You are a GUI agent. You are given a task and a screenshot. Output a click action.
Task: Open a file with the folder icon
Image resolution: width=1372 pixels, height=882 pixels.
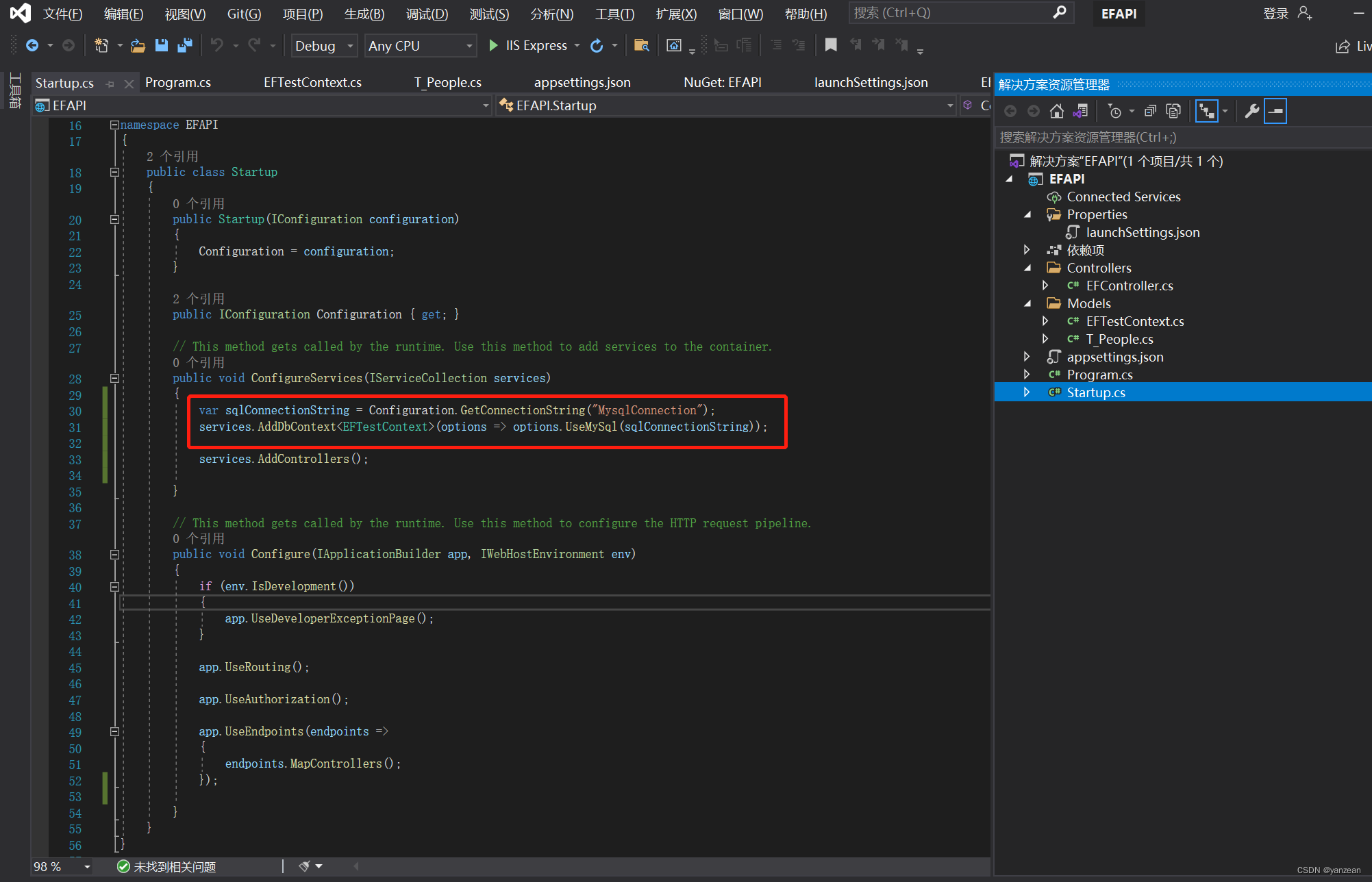point(138,46)
